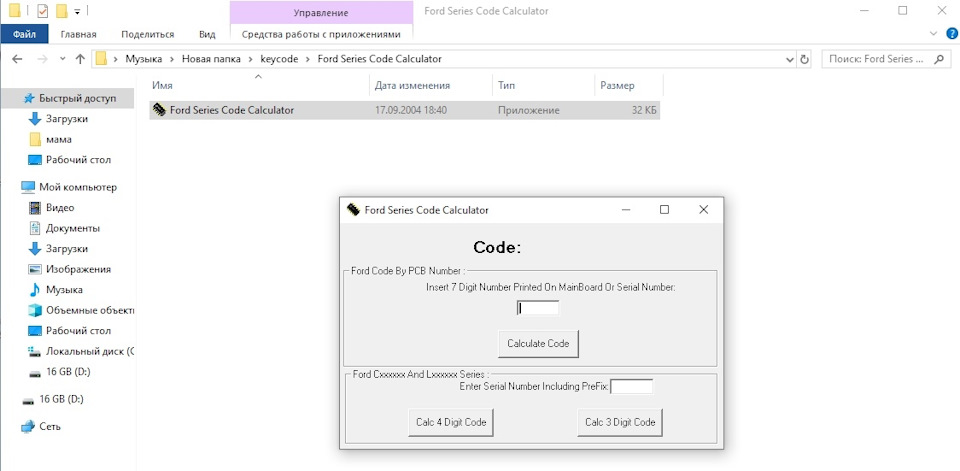Viewport: 960px width, 471px height.
Task: Click the folder icon in address bar
Action: pos(102,59)
